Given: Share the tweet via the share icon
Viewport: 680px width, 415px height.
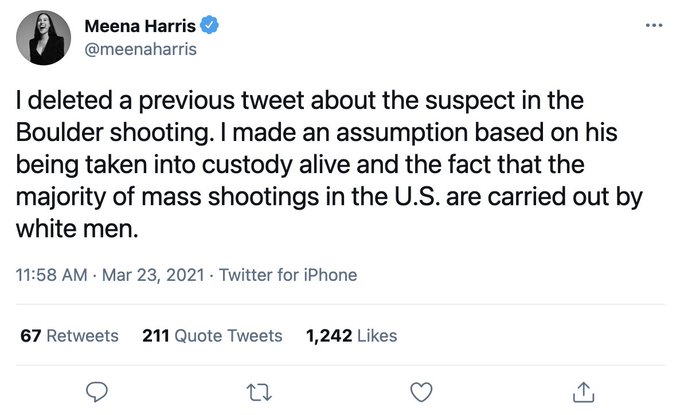Looking at the screenshot, I should point(583,389).
